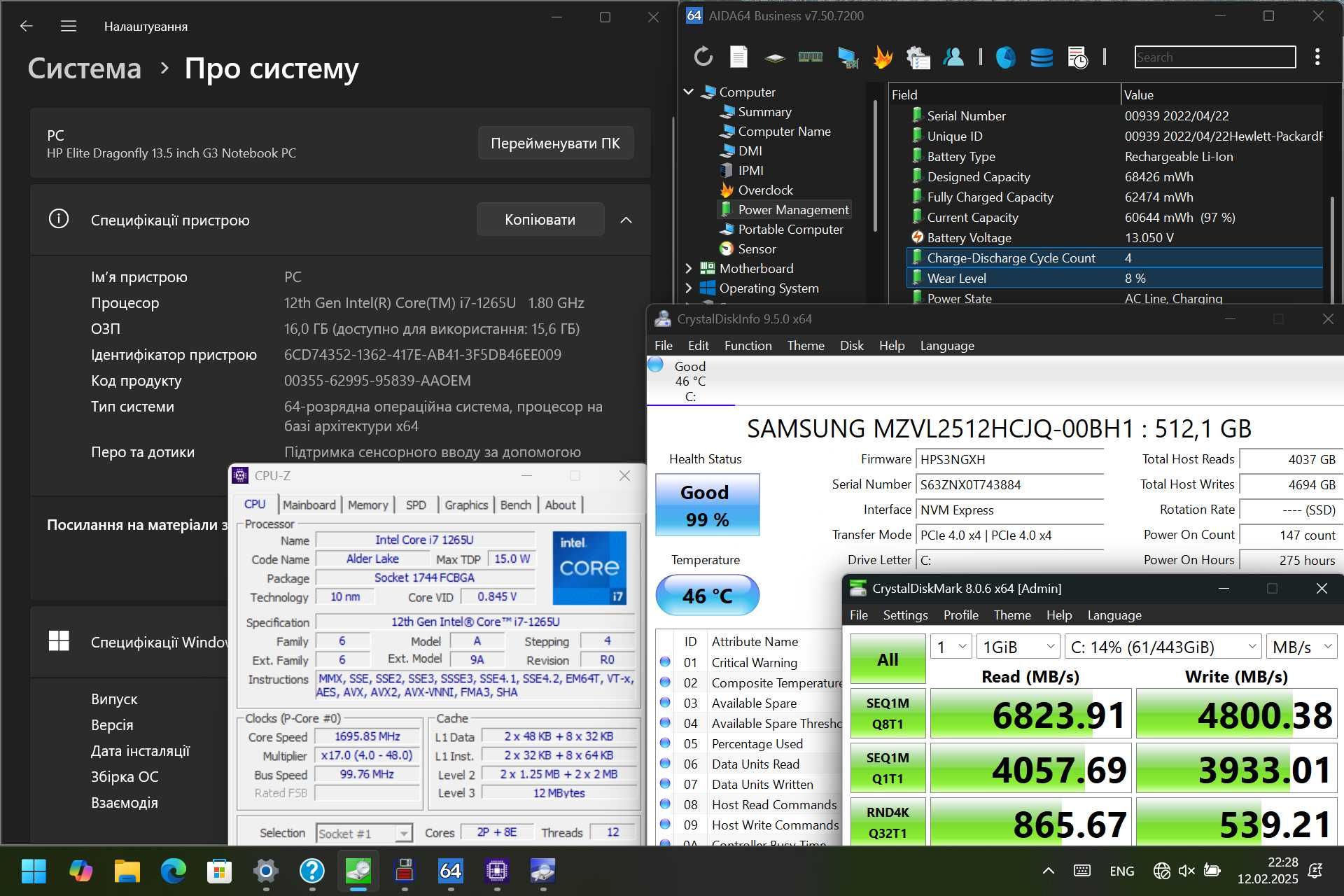Click notification bell in taskbar
The image size is (1344, 896).
(1315, 871)
